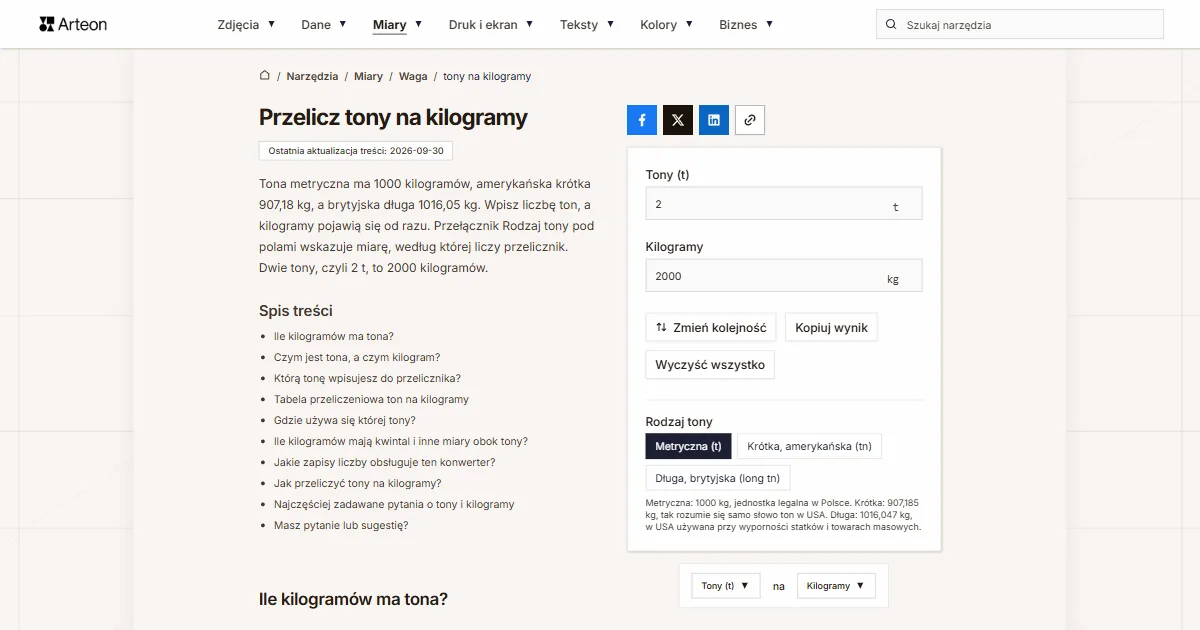The image size is (1200, 630).
Task: Select Metryczna (t) ton type
Action: click(x=689, y=446)
